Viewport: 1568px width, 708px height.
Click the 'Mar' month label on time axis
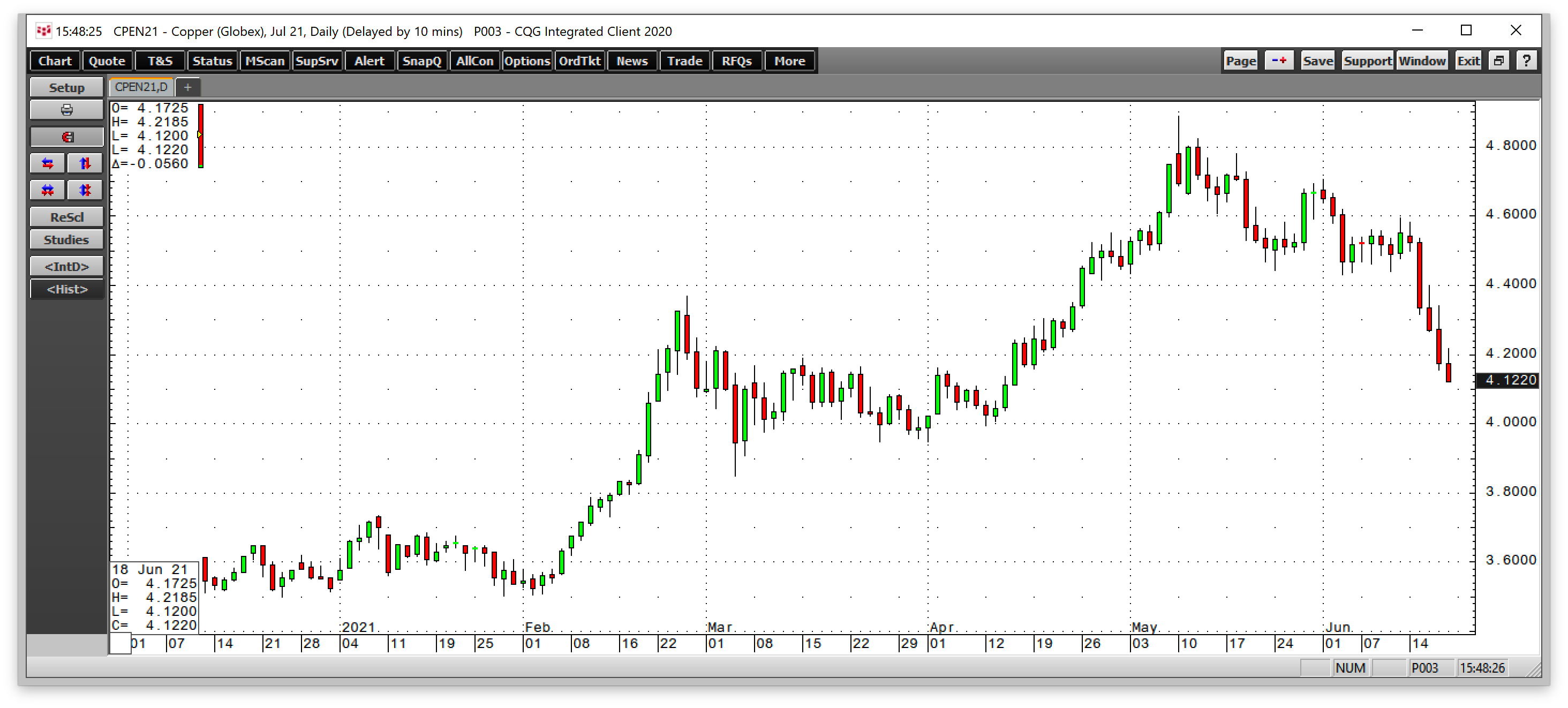721,627
